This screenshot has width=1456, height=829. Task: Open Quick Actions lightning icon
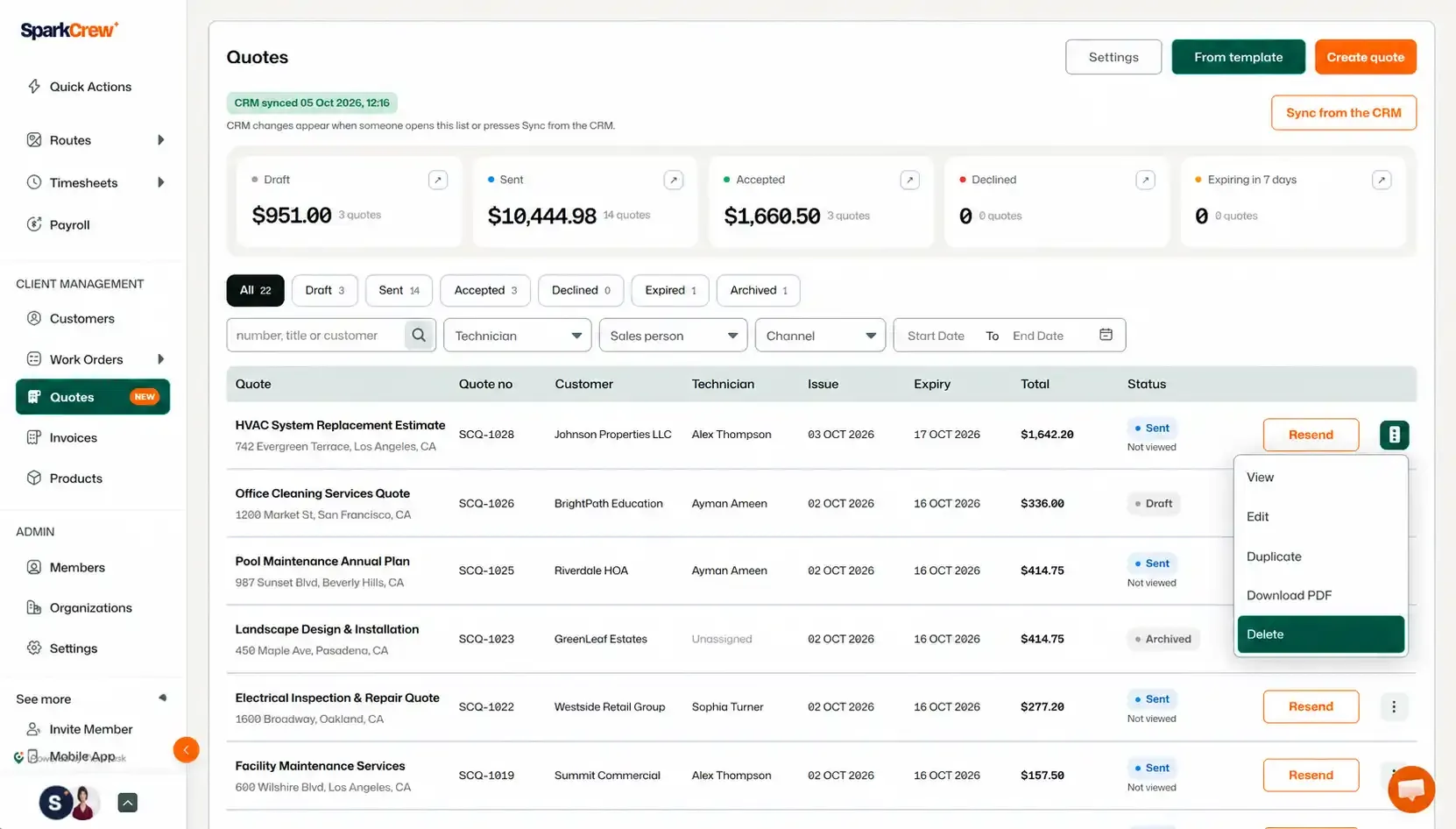[34, 87]
